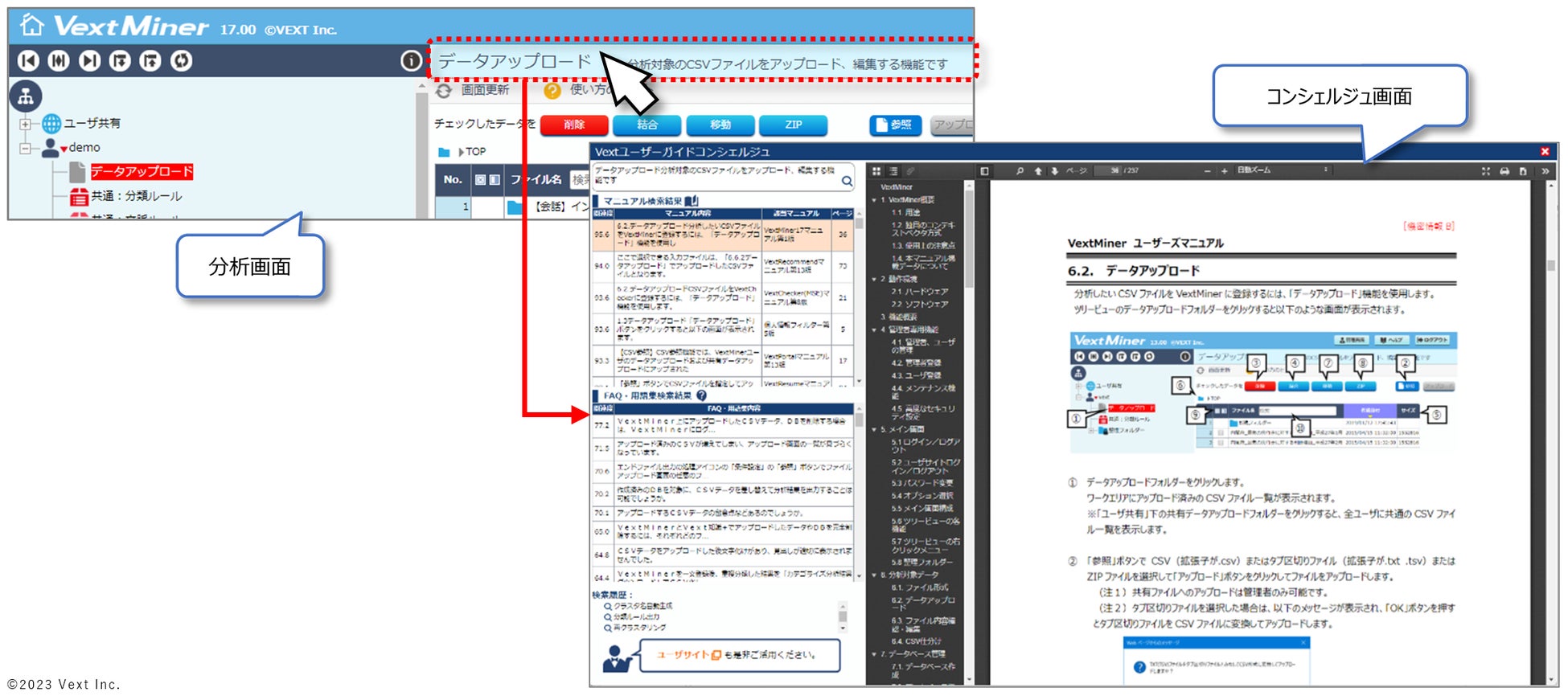Open the ユーザサイト link in concierge
Screen dimensions: 1568x696
[x=689, y=655]
